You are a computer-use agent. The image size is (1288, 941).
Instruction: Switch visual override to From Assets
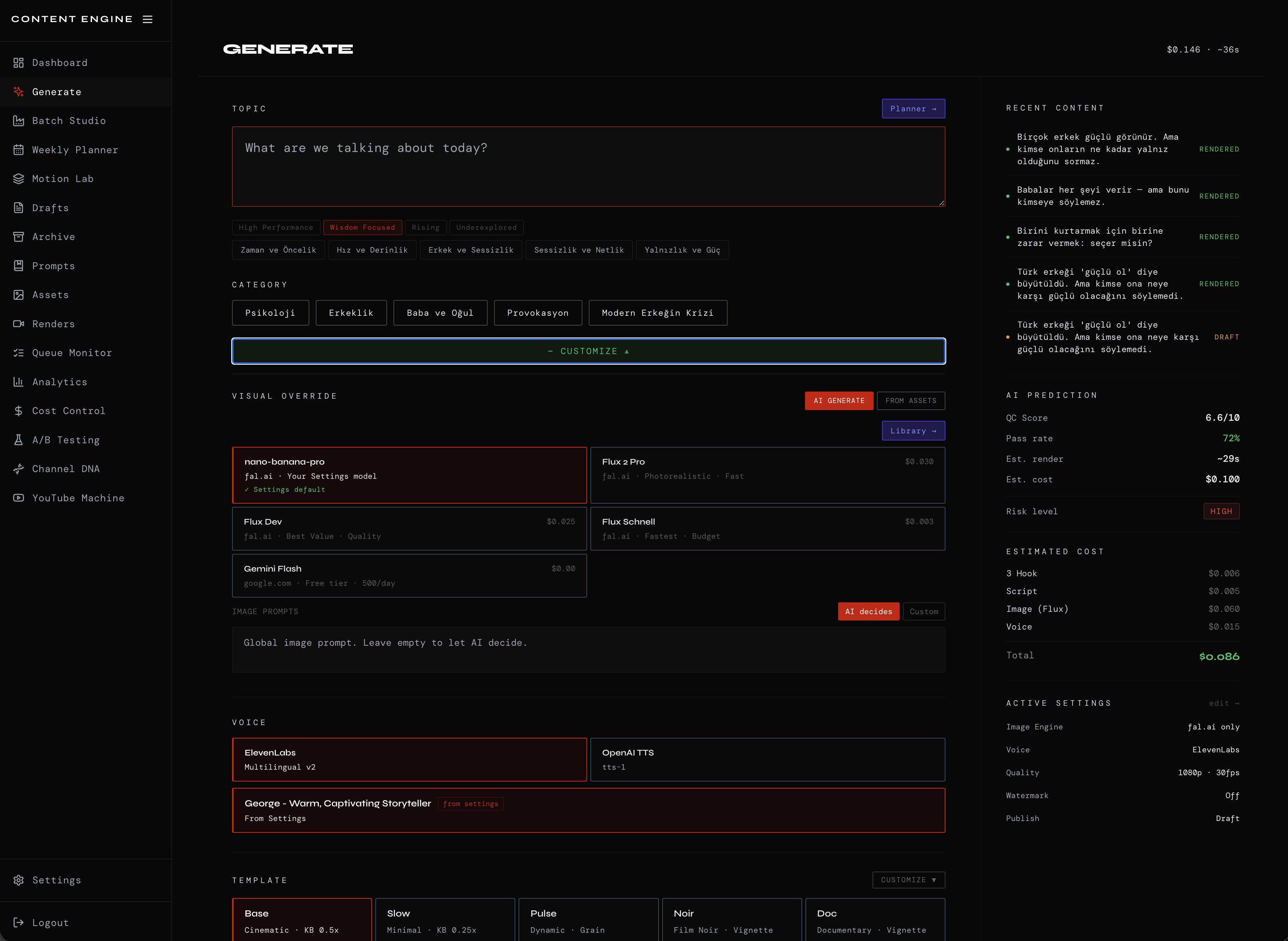point(910,400)
